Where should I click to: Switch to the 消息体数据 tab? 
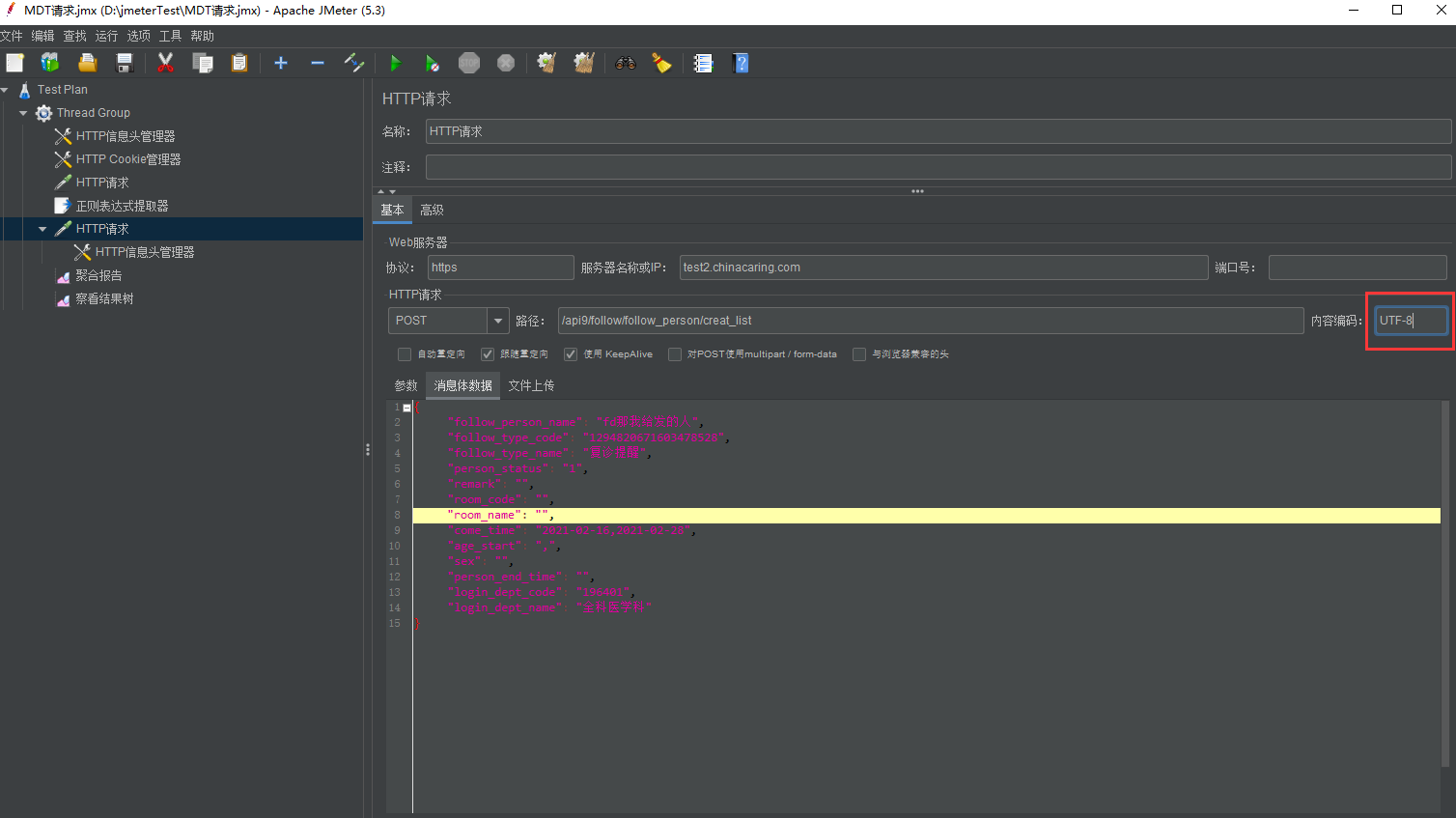coord(462,385)
